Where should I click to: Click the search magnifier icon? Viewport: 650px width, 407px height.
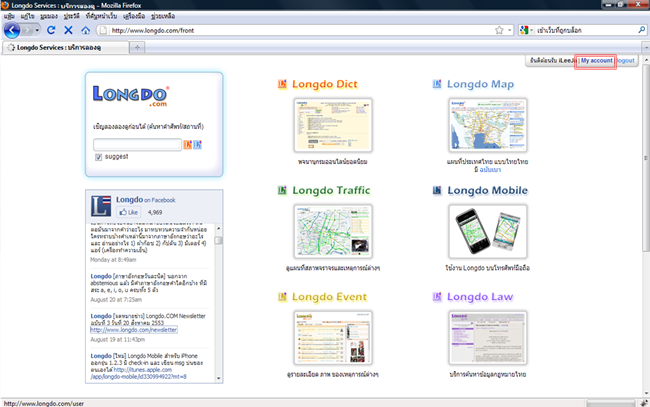(x=641, y=30)
